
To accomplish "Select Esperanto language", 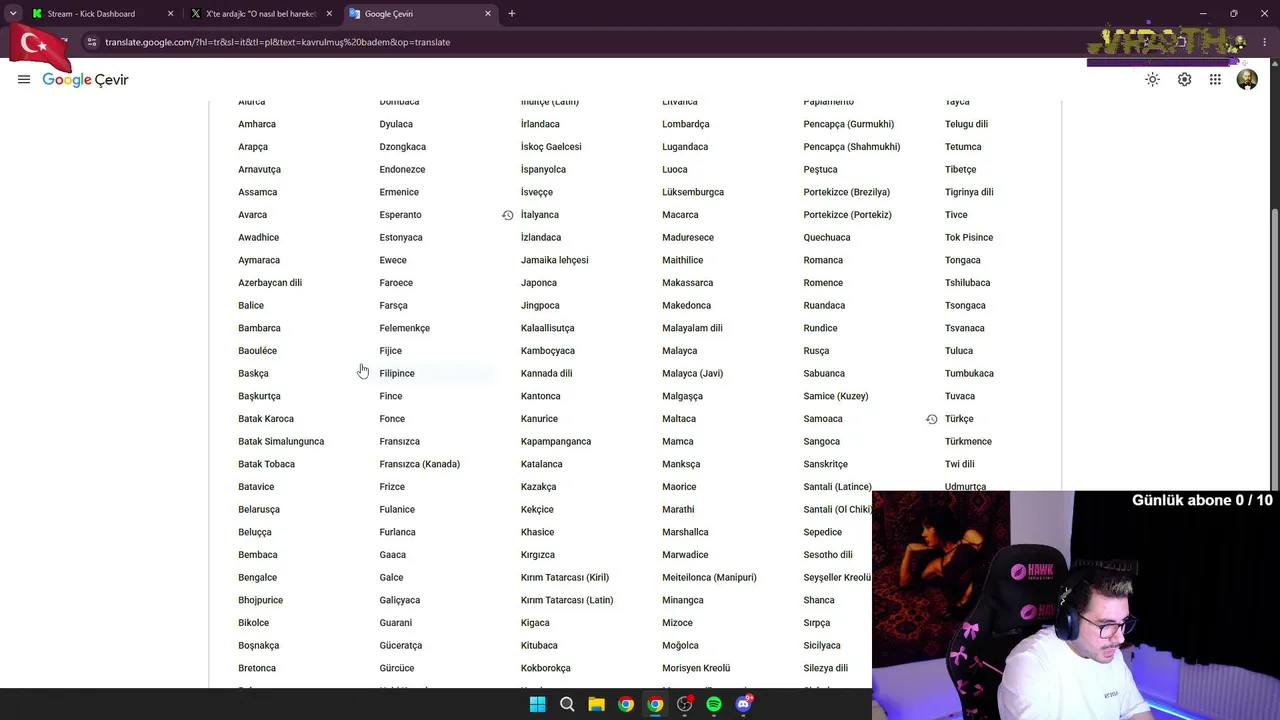I will click(x=400, y=215).
